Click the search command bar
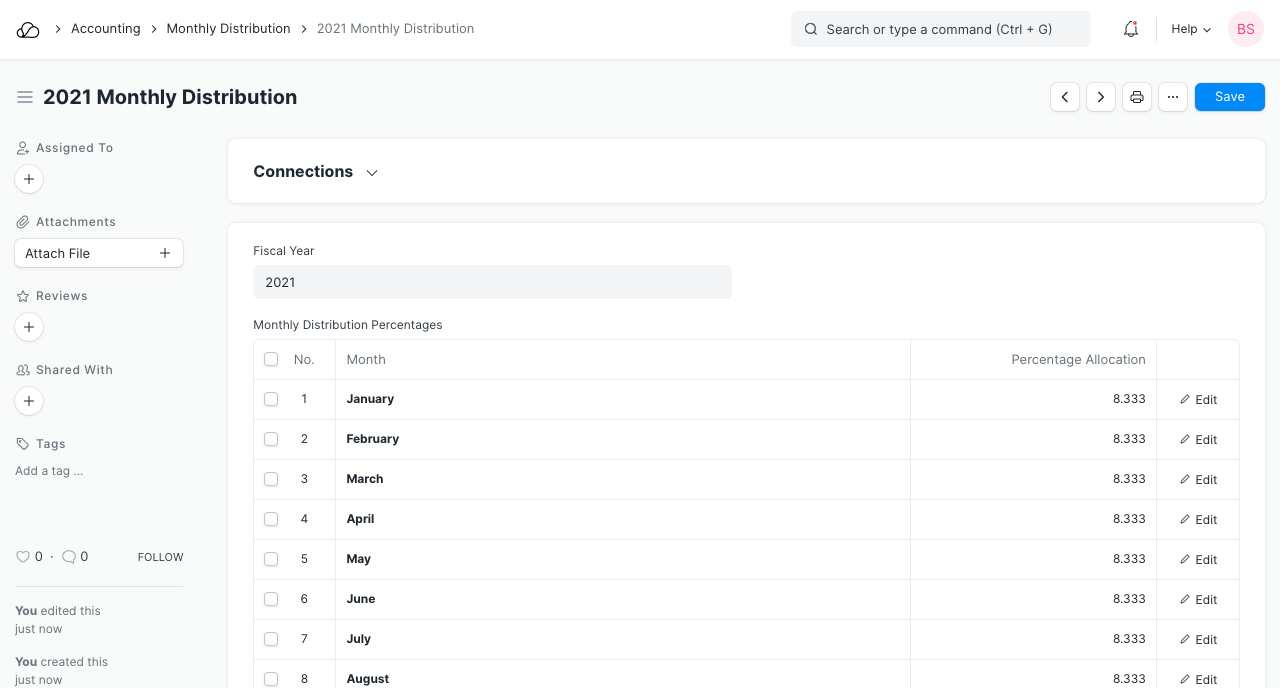Image resolution: width=1280 pixels, height=688 pixels. [940, 29]
